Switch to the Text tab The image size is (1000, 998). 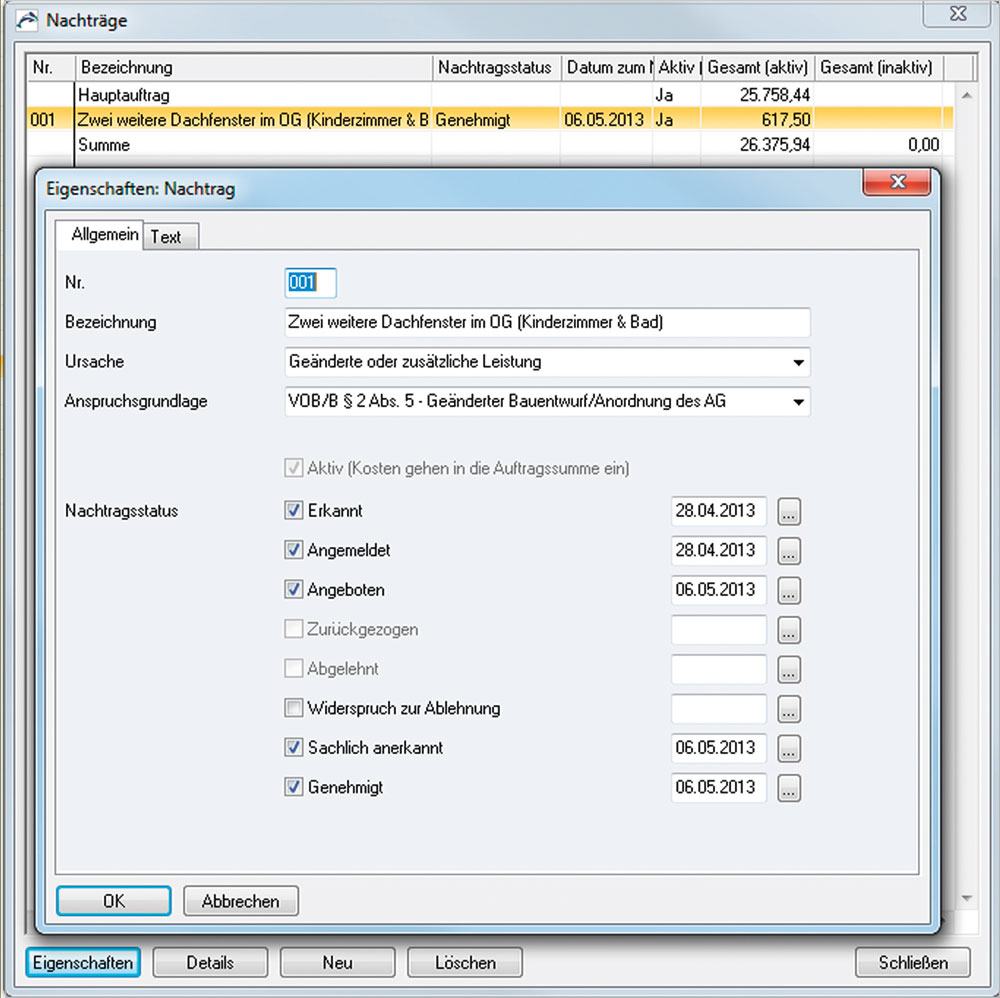click(166, 237)
